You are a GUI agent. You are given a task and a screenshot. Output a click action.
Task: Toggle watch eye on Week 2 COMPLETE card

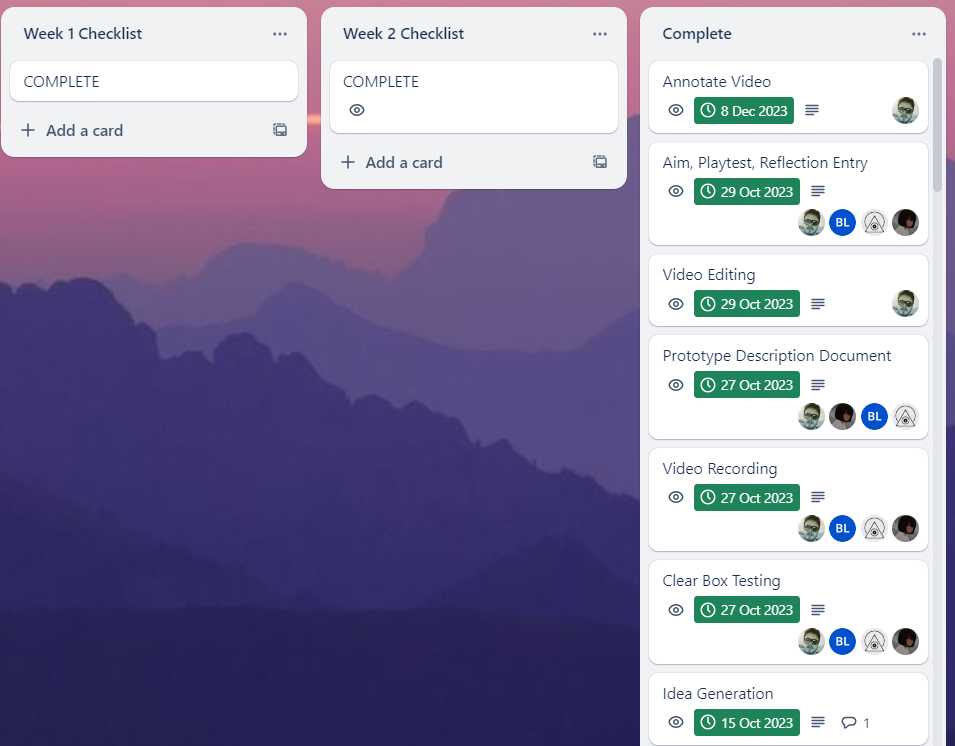click(357, 110)
